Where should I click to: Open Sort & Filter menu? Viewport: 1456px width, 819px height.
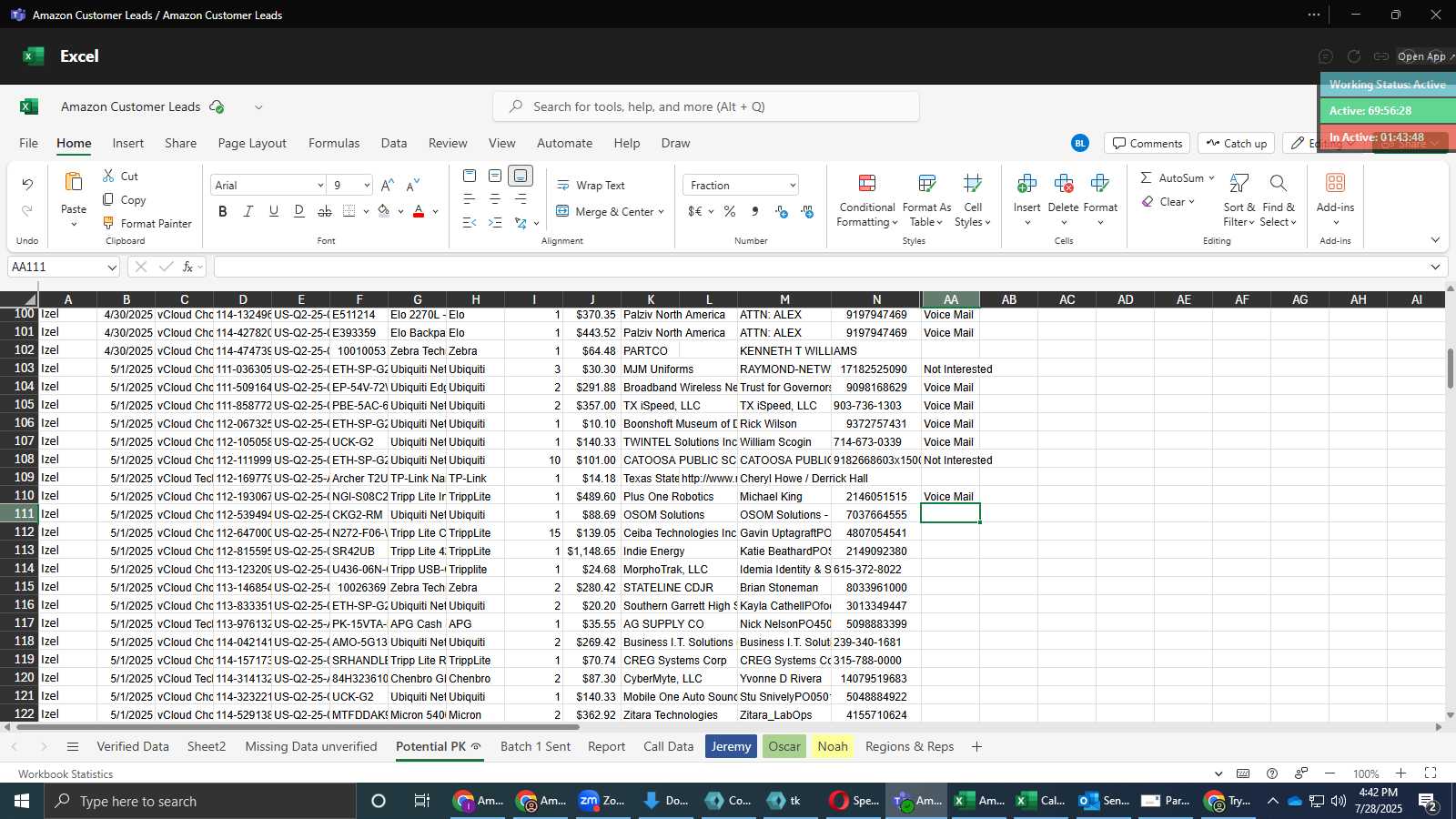[1239, 201]
